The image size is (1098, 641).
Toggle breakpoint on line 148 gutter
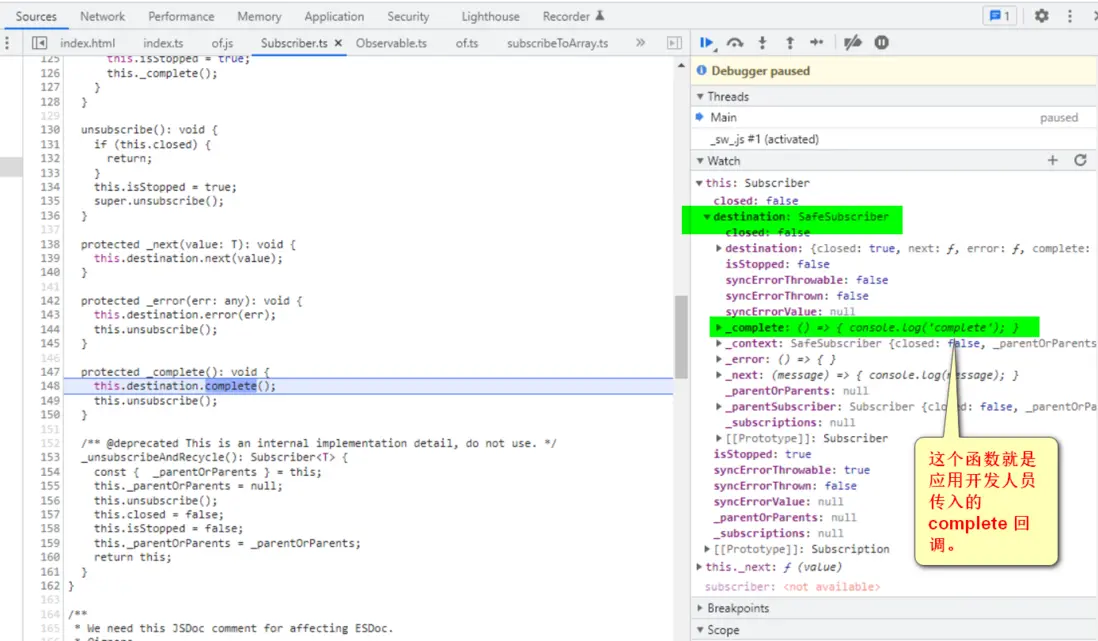[x=48, y=386]
